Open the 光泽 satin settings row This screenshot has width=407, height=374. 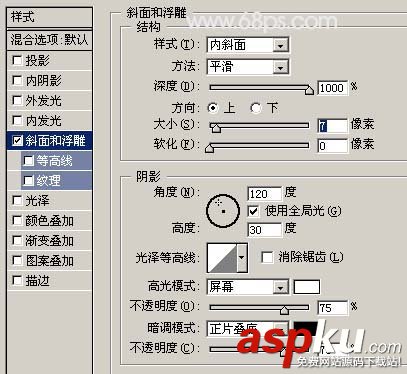(49, 201)
